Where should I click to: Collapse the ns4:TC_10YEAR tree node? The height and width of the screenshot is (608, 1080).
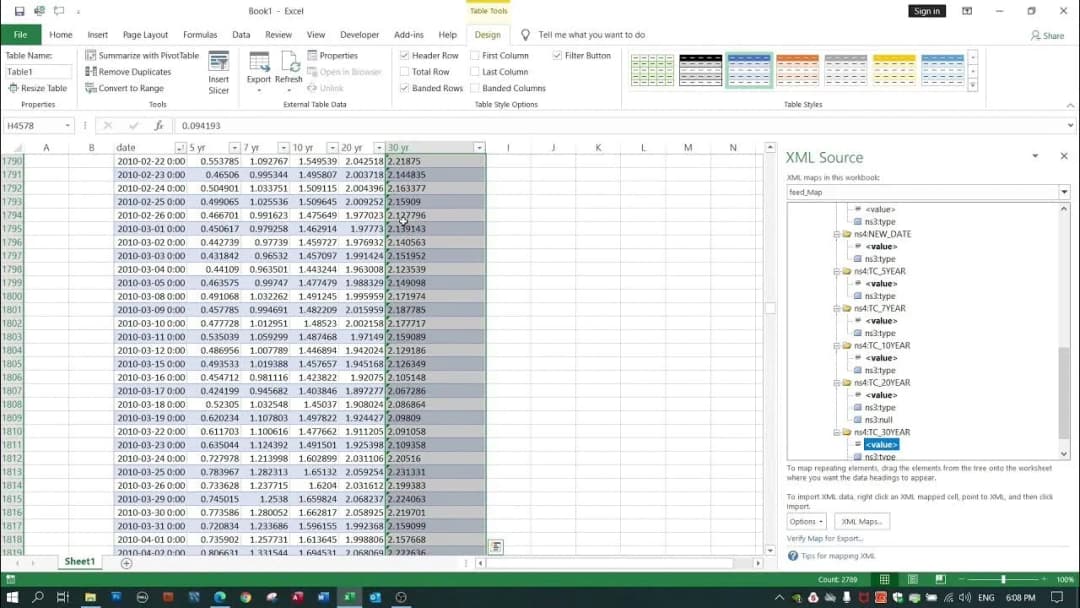838,345
